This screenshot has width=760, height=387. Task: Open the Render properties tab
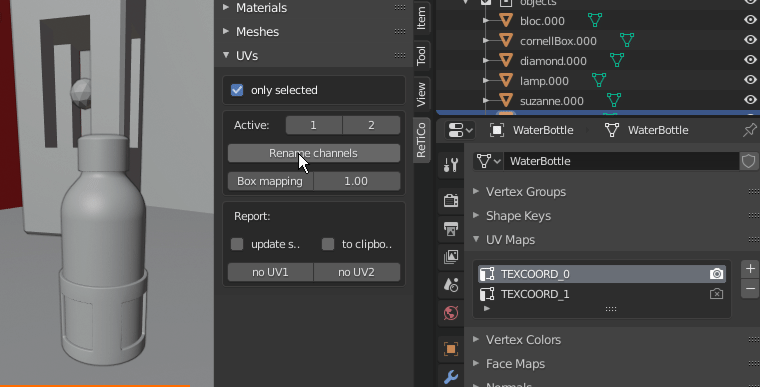pyautogui.click(x=451, y=200)
